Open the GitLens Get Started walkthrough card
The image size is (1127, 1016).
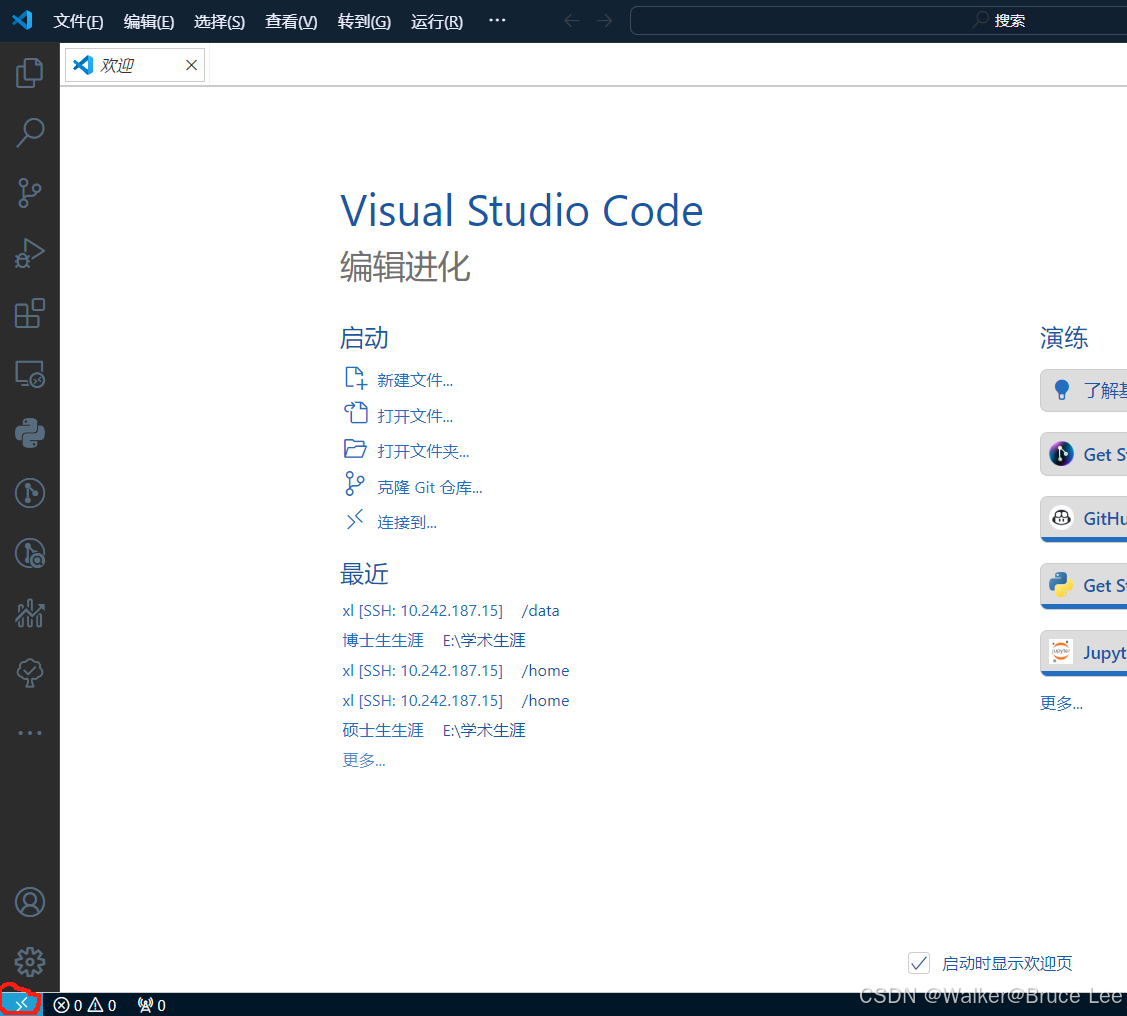1084,454
